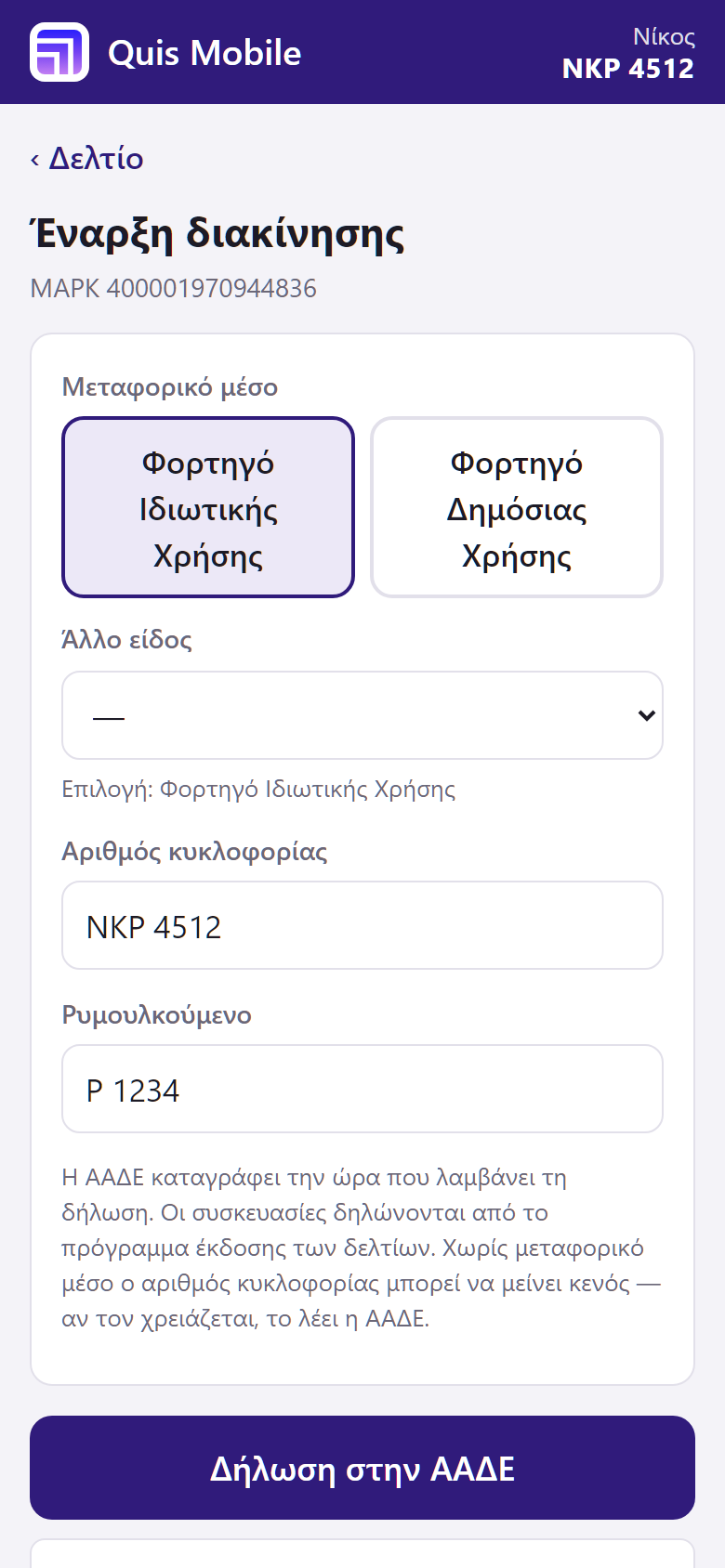
Task: Submit with Δήλωση στην ΑΑΔΕ button
Action: pyautogui.click(x=362, y=1468)
